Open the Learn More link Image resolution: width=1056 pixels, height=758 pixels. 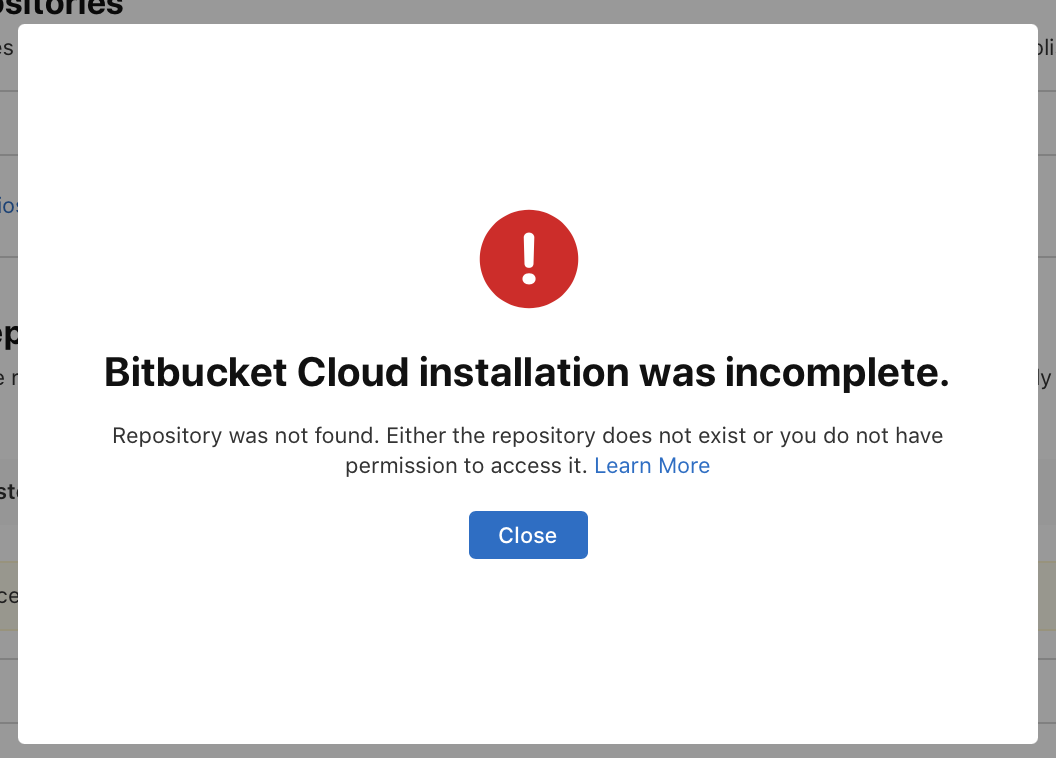point(652,466)
